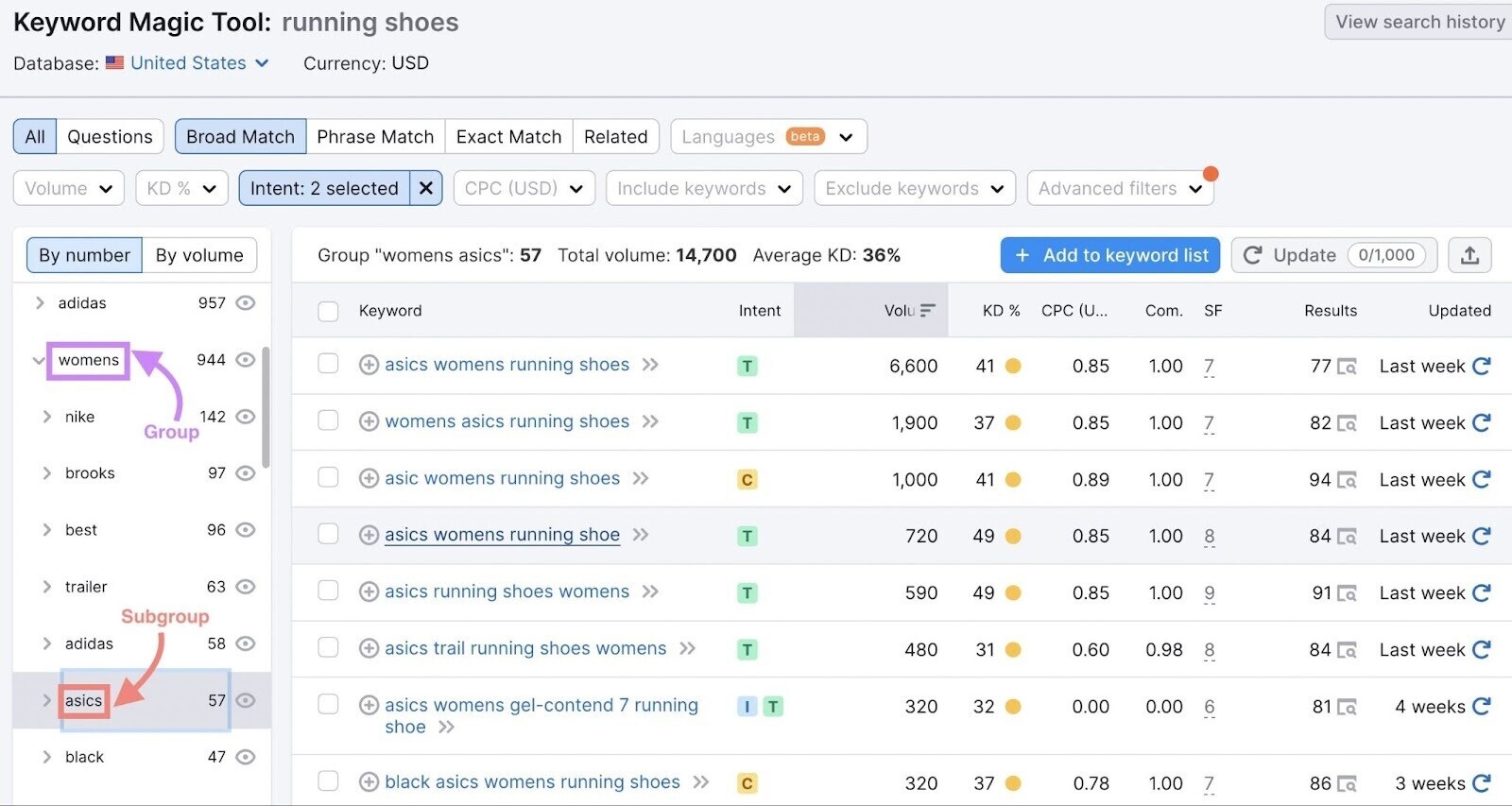Open the Exclude keywords dropdown
Viewport: 1512px width, 806px height.
click(915, 188)
